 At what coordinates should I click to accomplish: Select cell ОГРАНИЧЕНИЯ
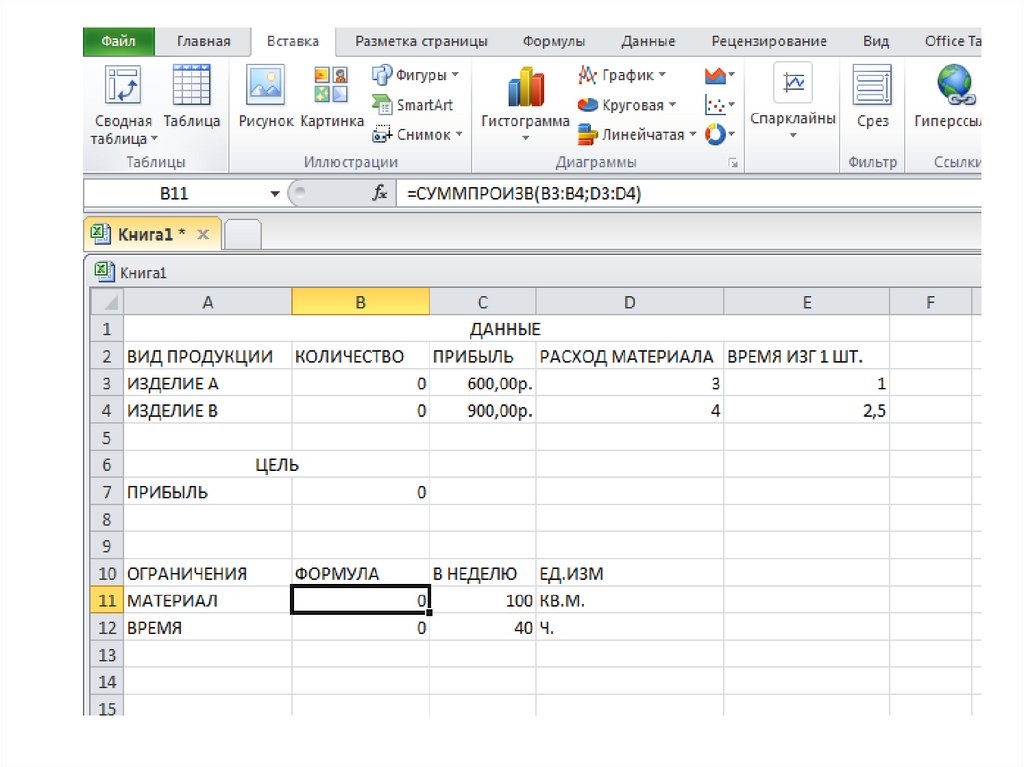point(208,574)
